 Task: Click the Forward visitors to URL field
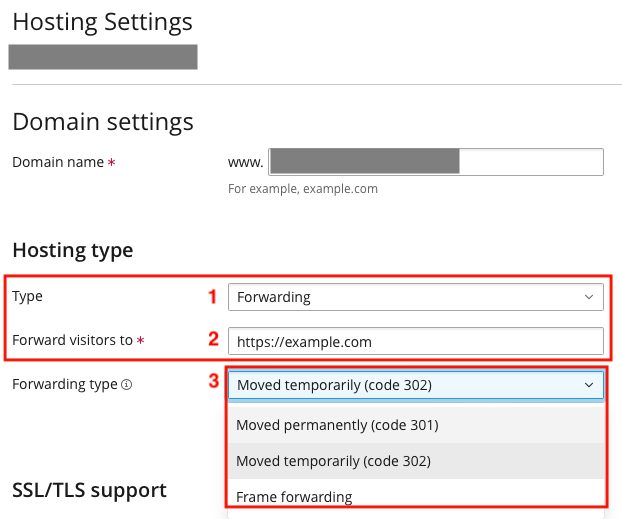tap(415, 341)
